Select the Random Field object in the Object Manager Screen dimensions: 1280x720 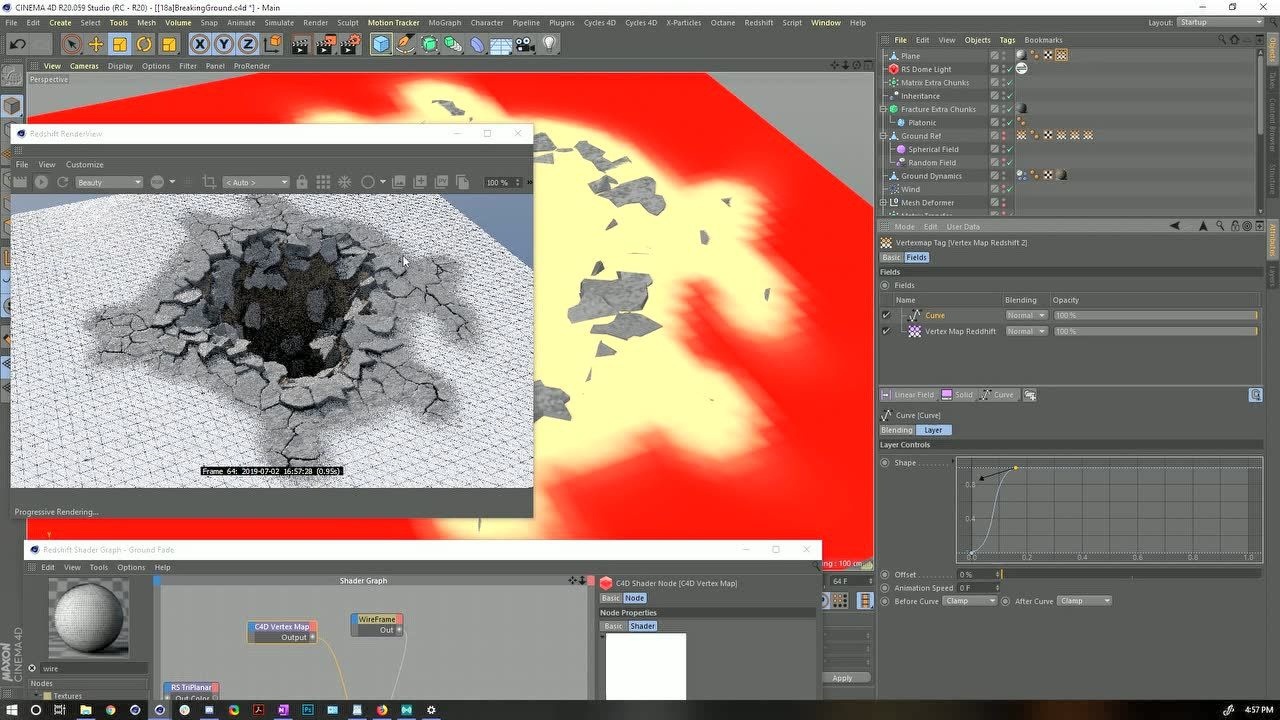931,162
